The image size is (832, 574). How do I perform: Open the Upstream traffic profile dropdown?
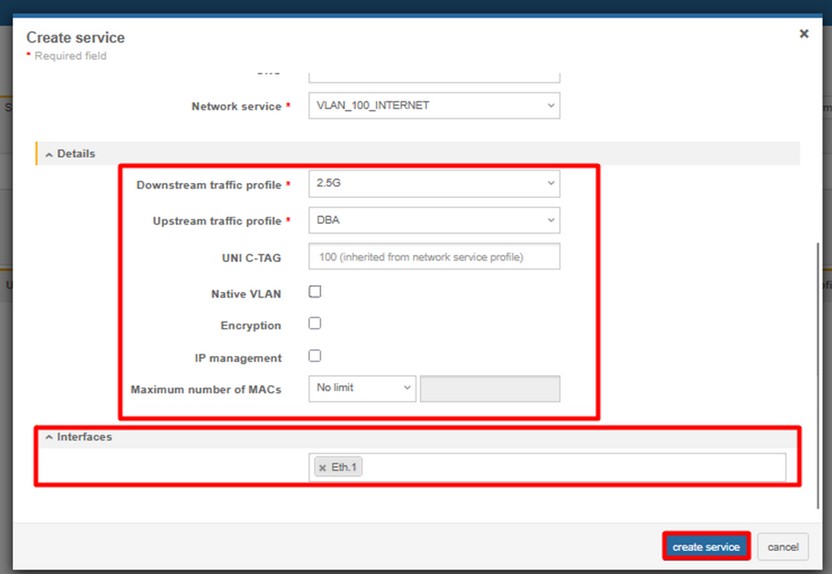[434, 220]
